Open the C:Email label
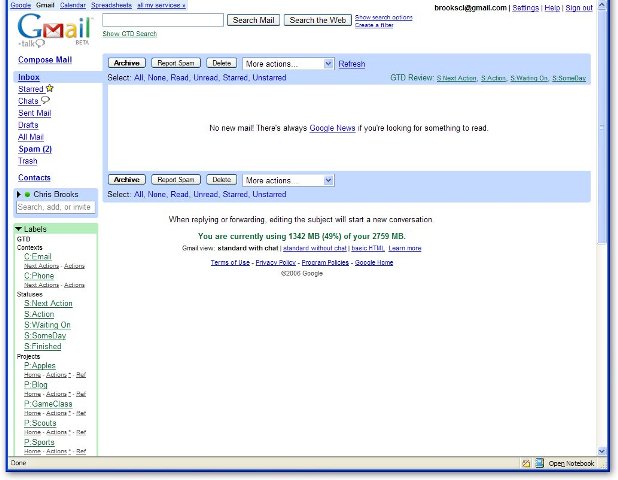Viewport: 618px width, 480px height. [x=38, y=257]
